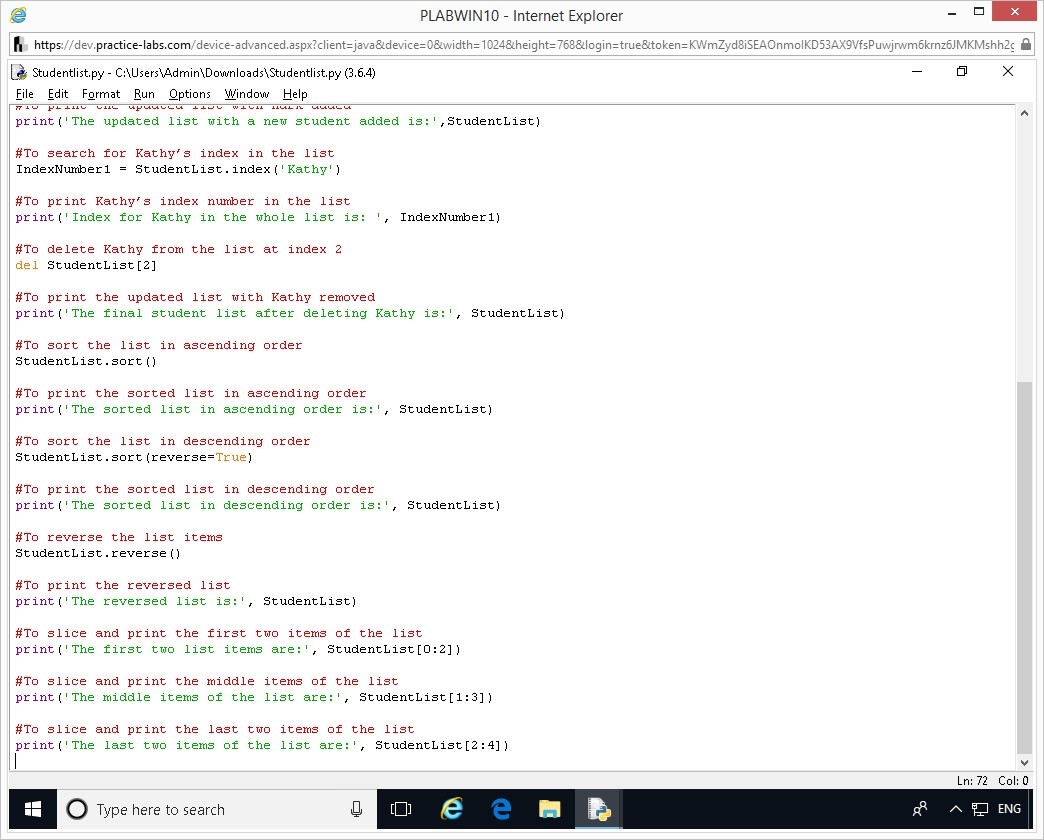Show hidden system tray icons
This screenshot has height=840, width=1044.
pyautogui.click(x=955, y=809)
